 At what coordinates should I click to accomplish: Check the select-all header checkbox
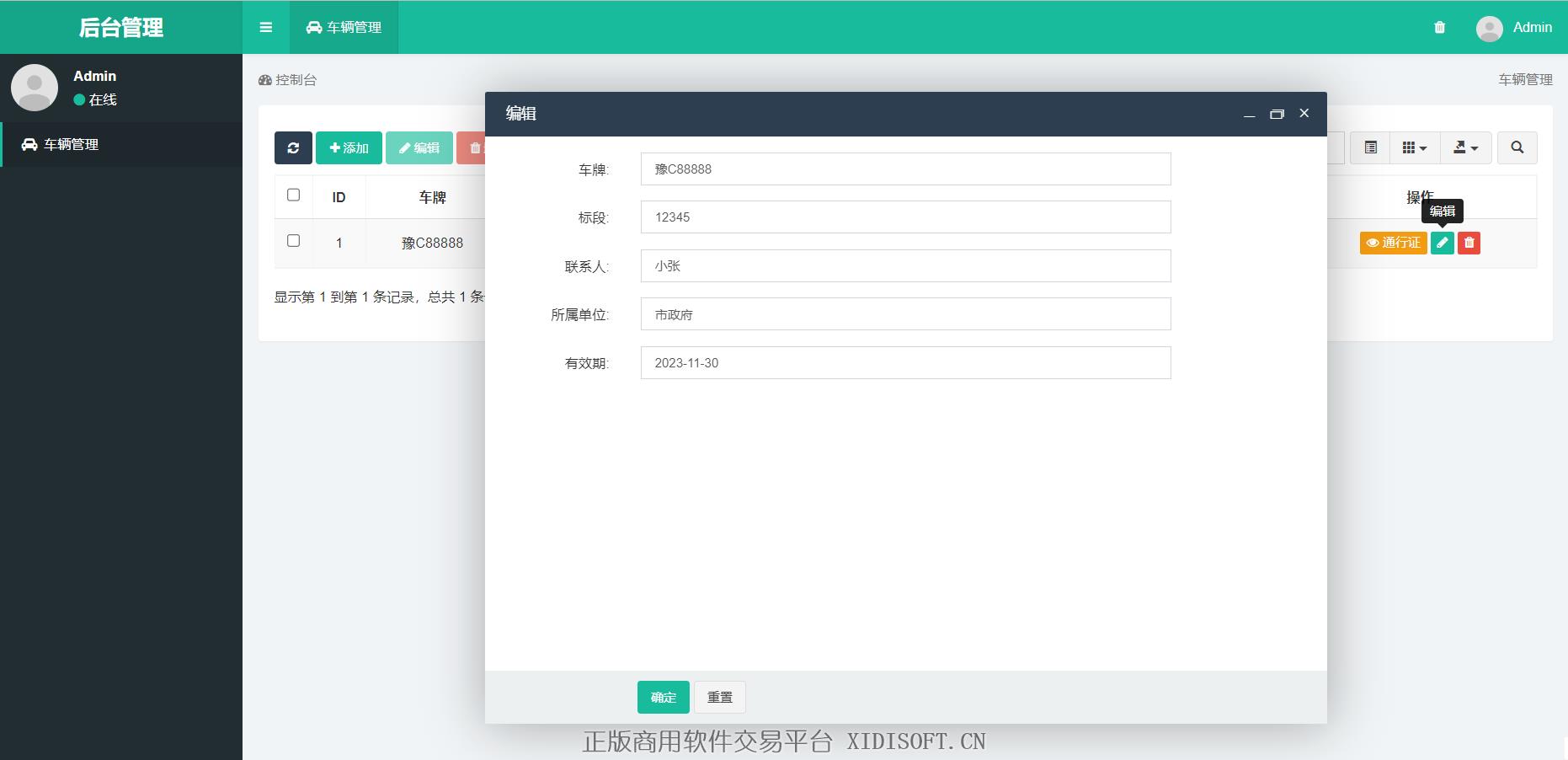(293, 195)
